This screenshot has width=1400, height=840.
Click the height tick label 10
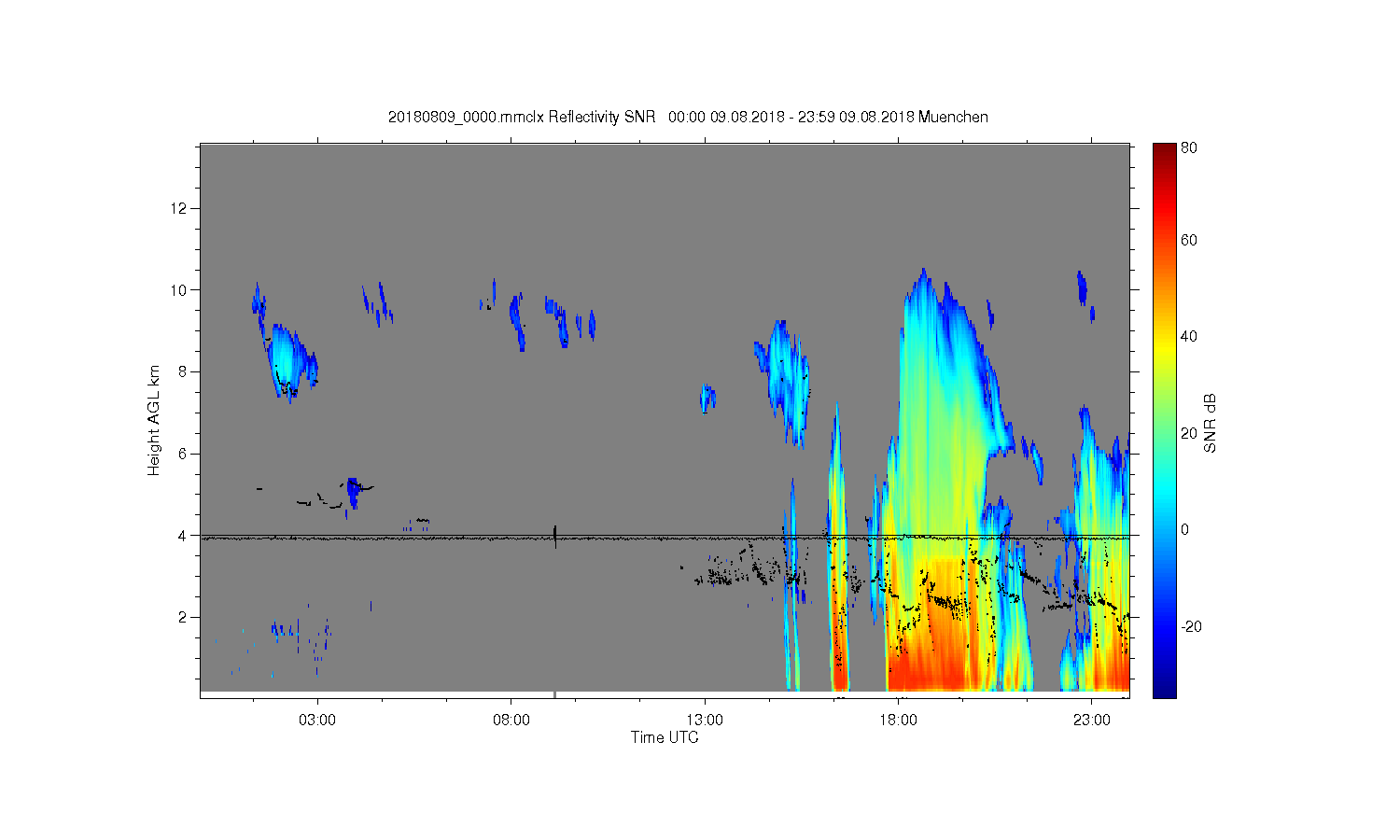179,289
